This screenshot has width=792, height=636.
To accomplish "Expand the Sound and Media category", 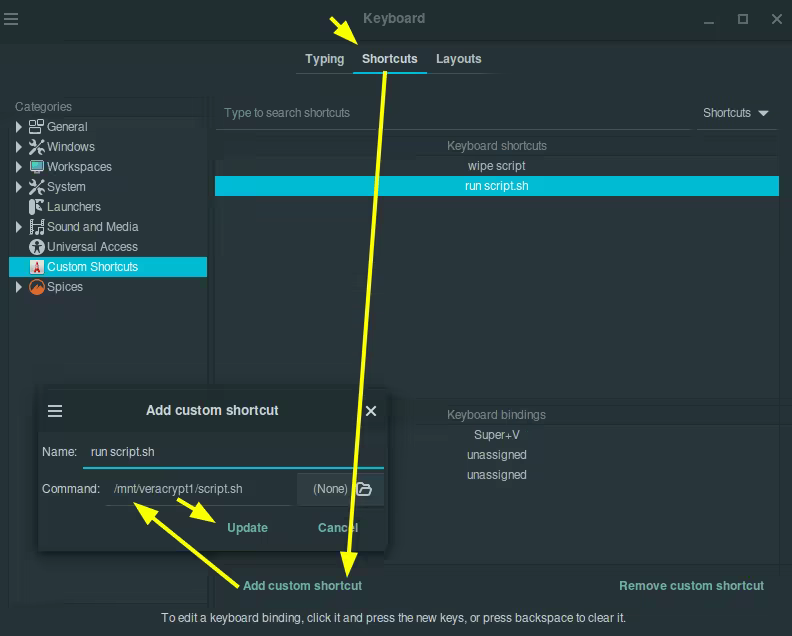I will click(x=19, y=227).
